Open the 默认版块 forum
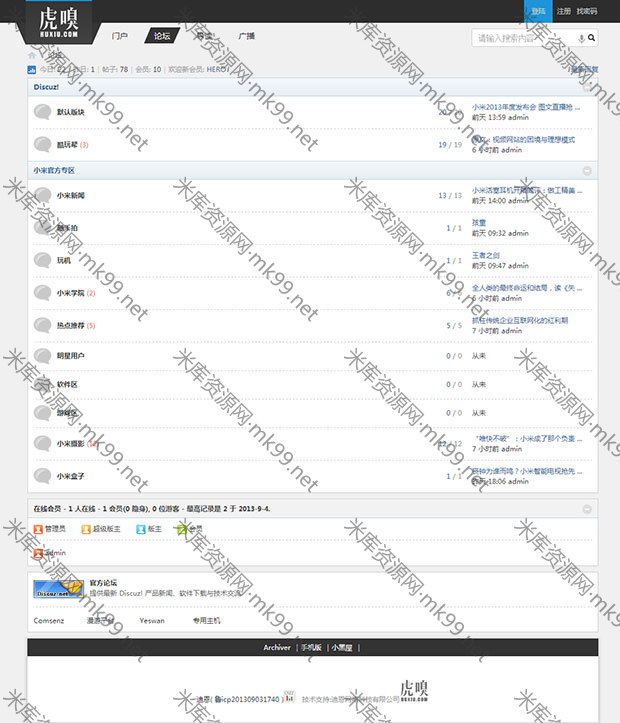This screenshot has width=620, height=723. tap(71, 112)
